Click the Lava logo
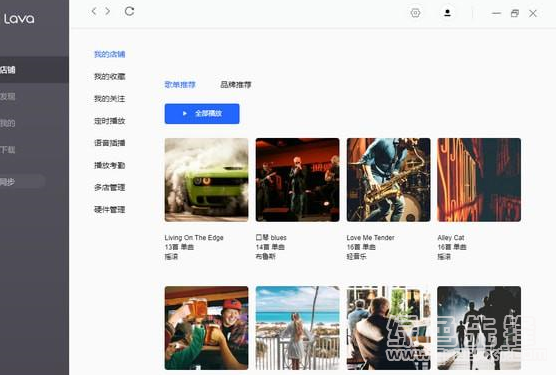 (x=19, y=19)
